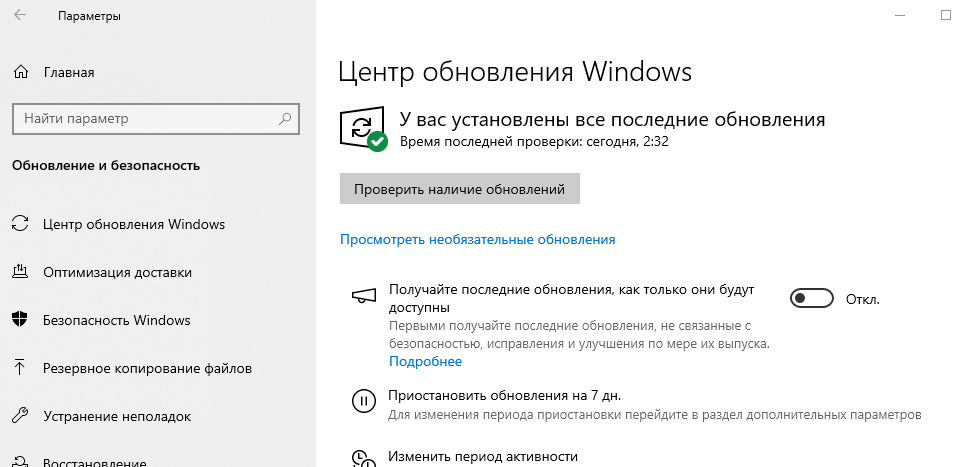Open Восстановление section
The width and height of the screenshot is (977, 467).
95,462
